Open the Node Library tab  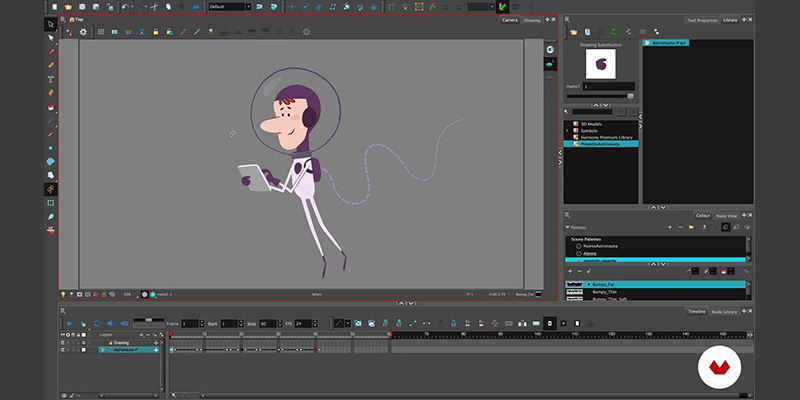(x=724, y=312)
